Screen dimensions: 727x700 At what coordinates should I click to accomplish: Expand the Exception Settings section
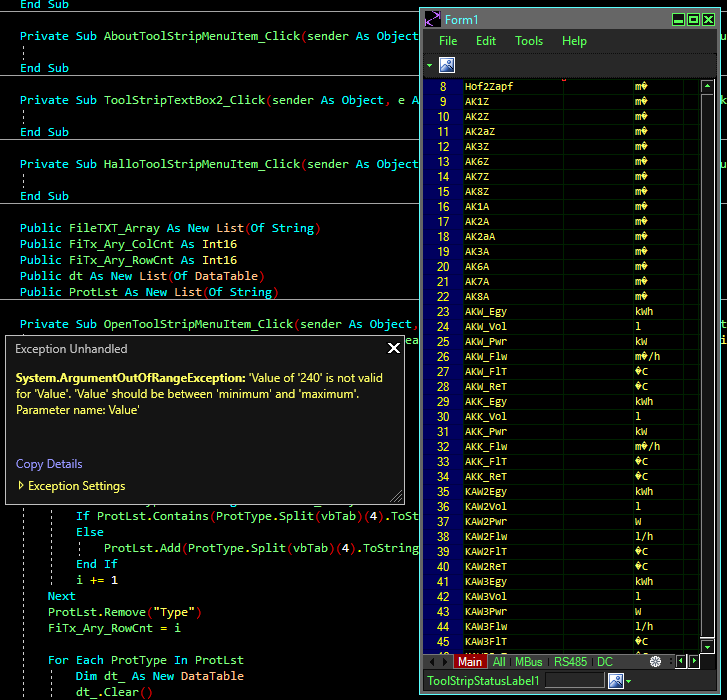[x=71, y=486]
